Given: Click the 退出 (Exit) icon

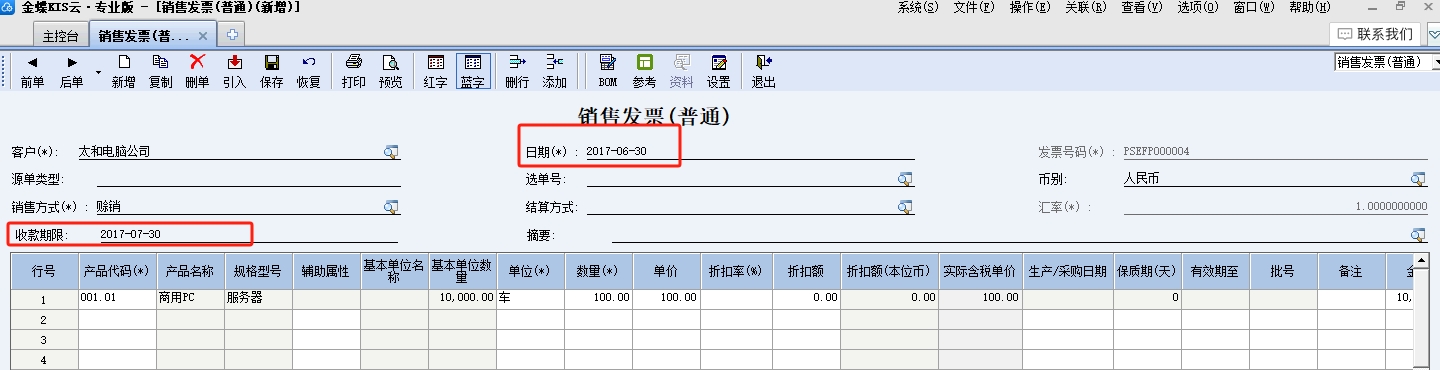Looking at the screenshot, I should (x=763, y=71).
